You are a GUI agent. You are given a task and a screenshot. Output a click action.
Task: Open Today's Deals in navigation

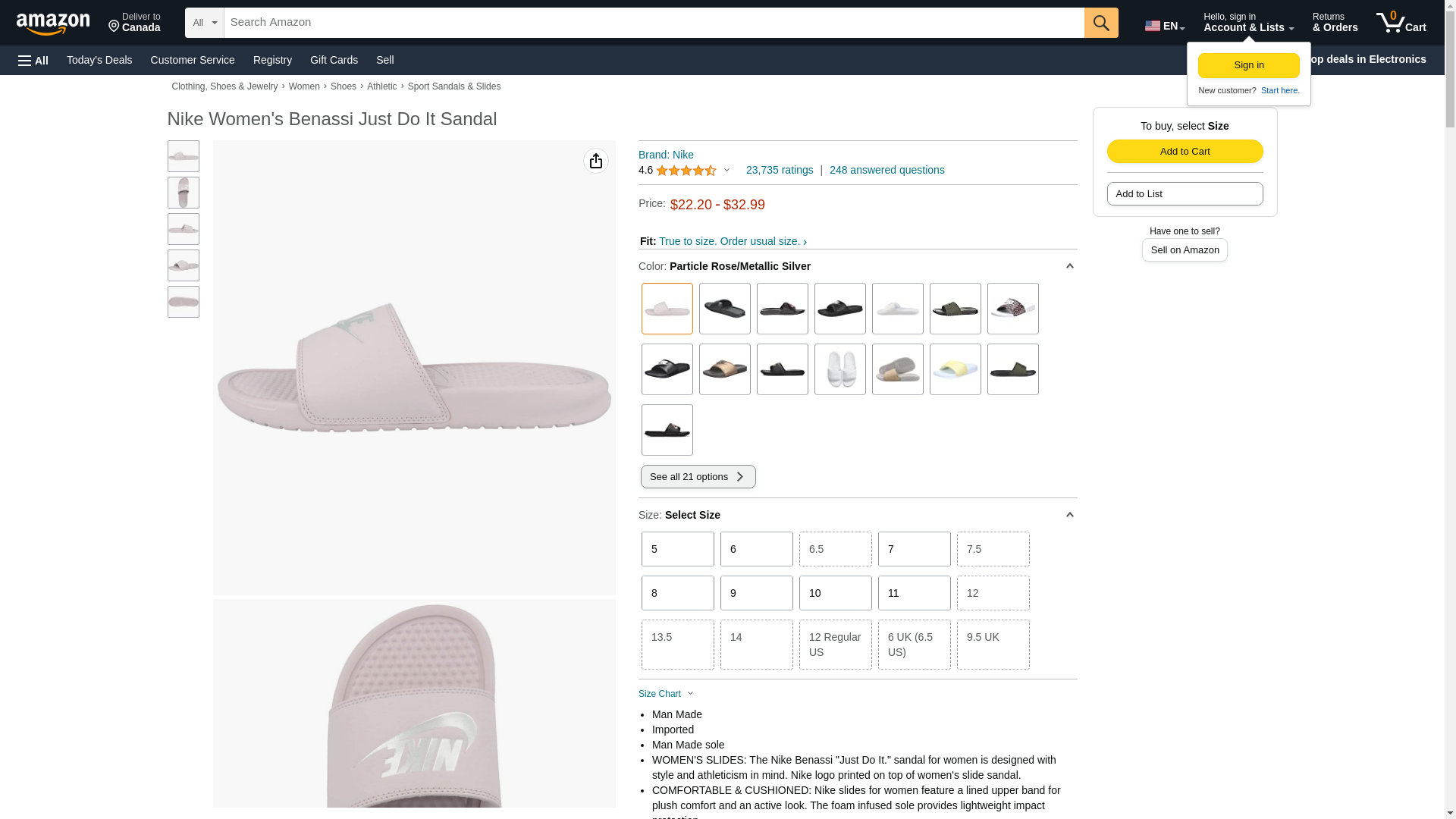[x=99, y=60]
